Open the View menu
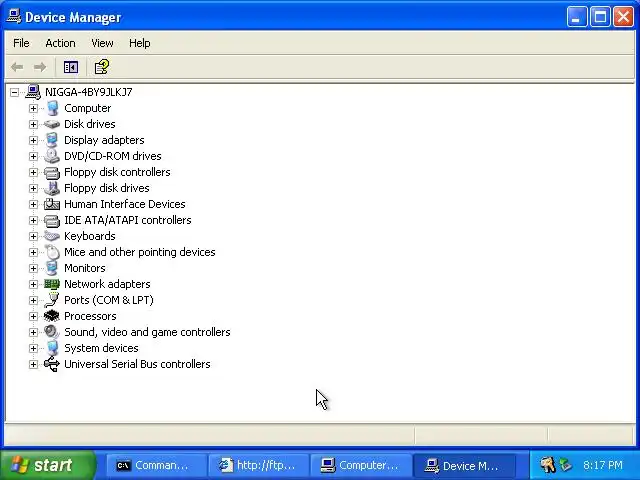Image resolution: width=640 pixels, height=480 pixels. click(102, 43)
